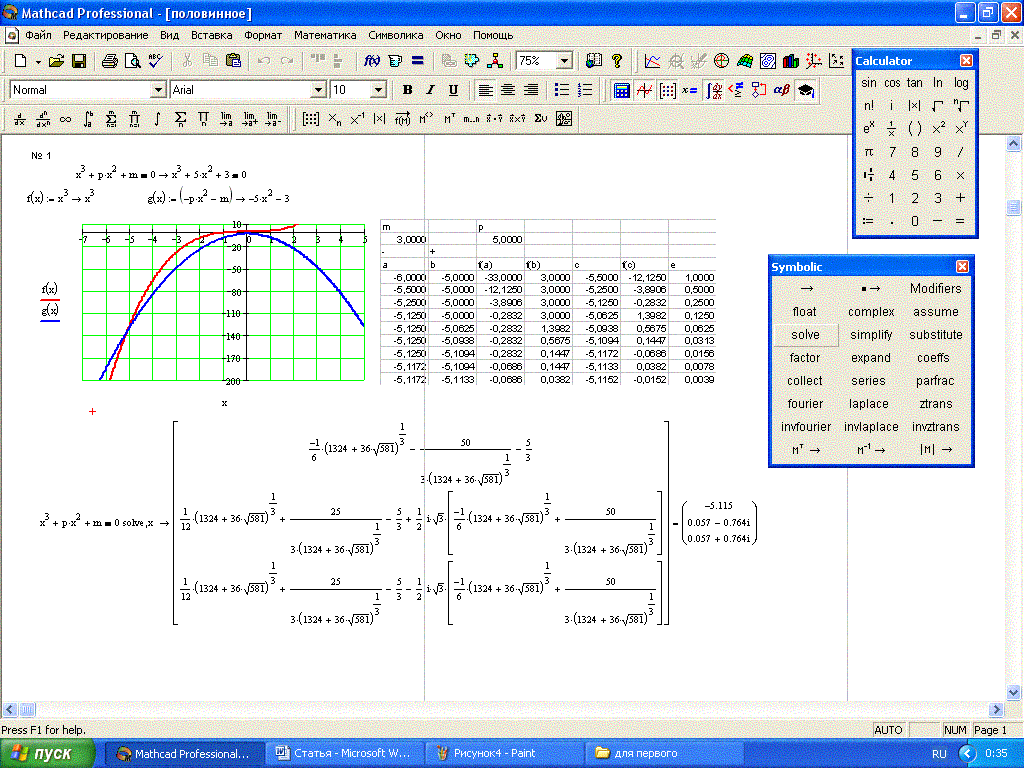Toggle Underline text formatting
Image resolution: width=1024 pixels, height=768 pixels.
click(x=453, y=90)
